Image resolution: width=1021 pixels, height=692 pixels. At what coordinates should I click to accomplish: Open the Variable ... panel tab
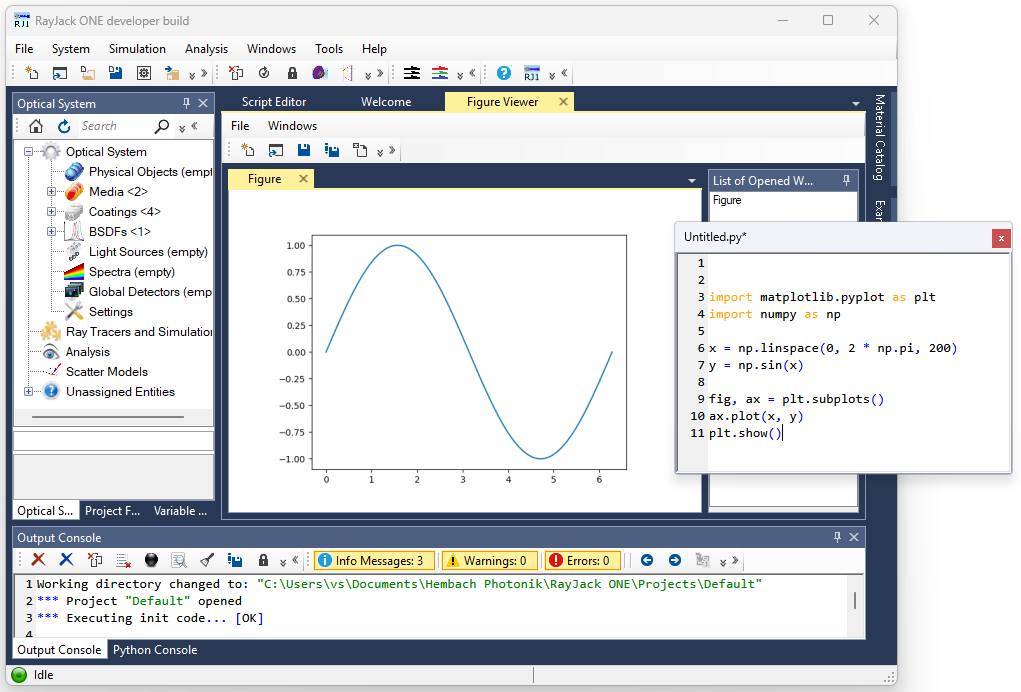(x=180, y=511)
